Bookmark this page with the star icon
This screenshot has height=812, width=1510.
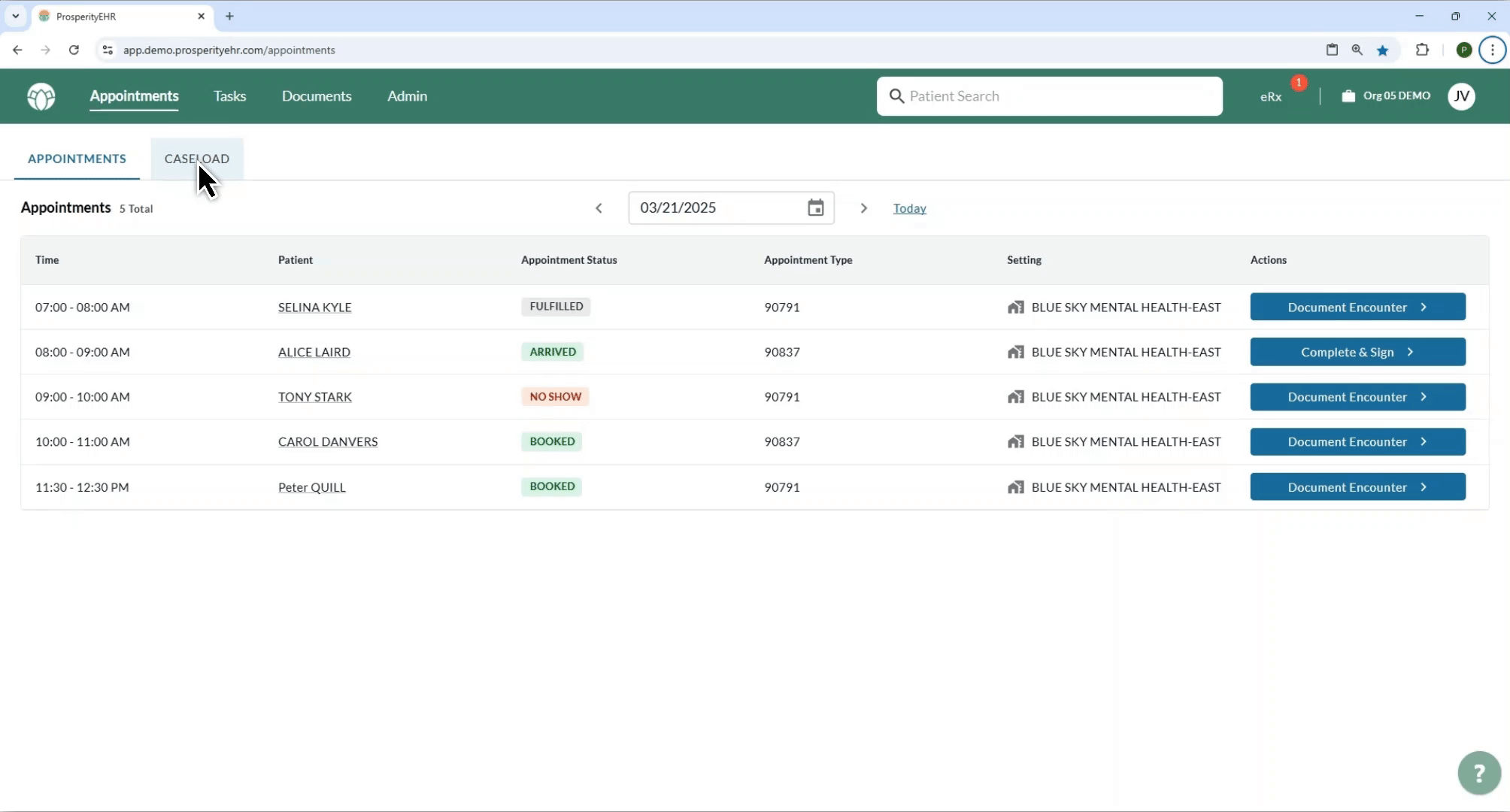1383,50
